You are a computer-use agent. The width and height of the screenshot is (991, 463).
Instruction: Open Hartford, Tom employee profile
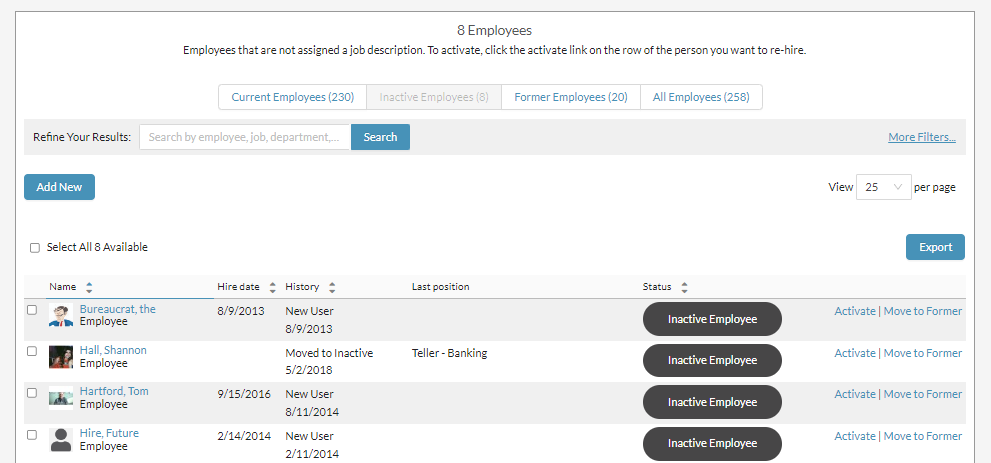(x=114, y=391)
